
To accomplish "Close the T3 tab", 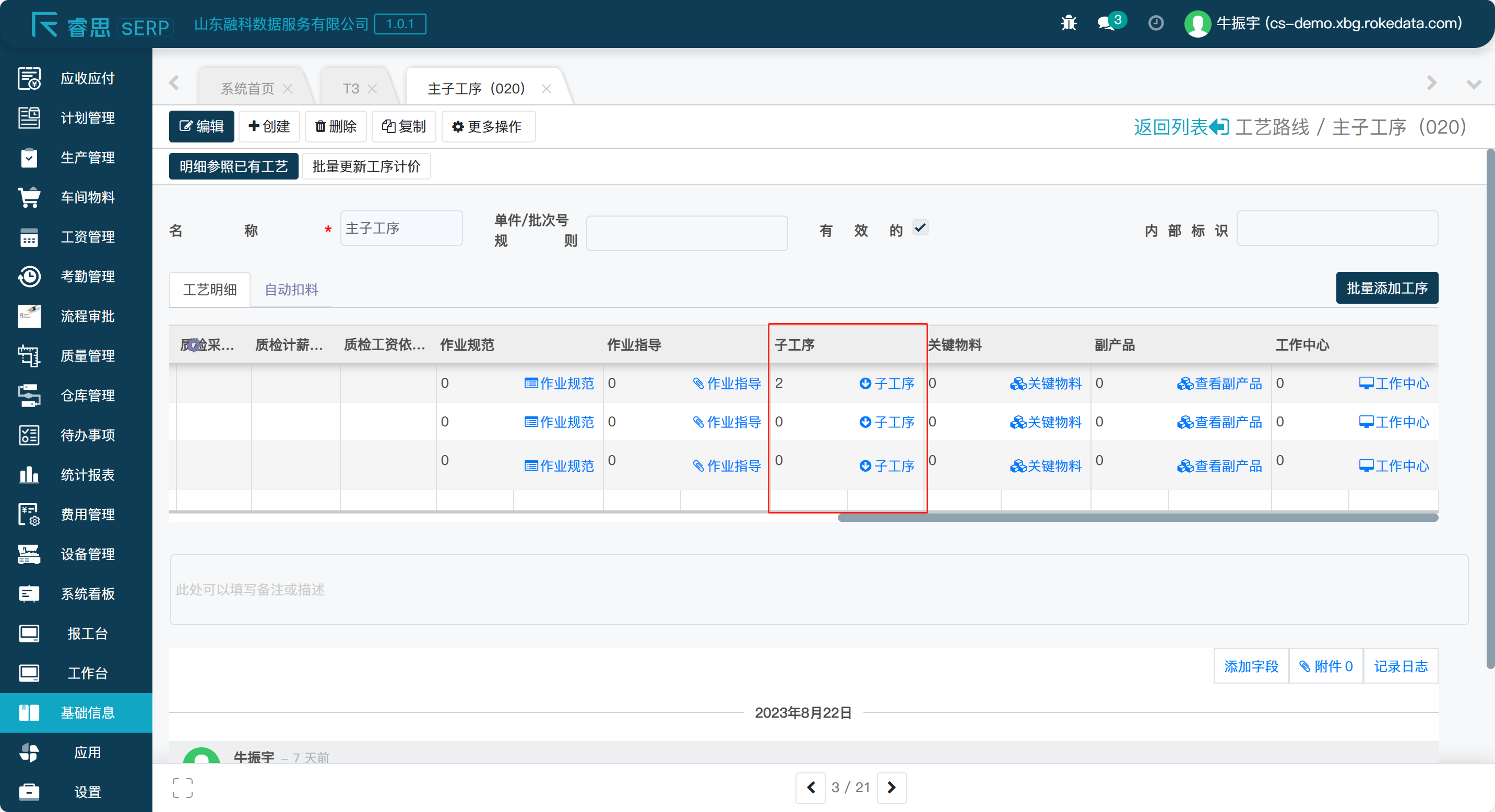I will pyautogui.click(x=373, y=89).
